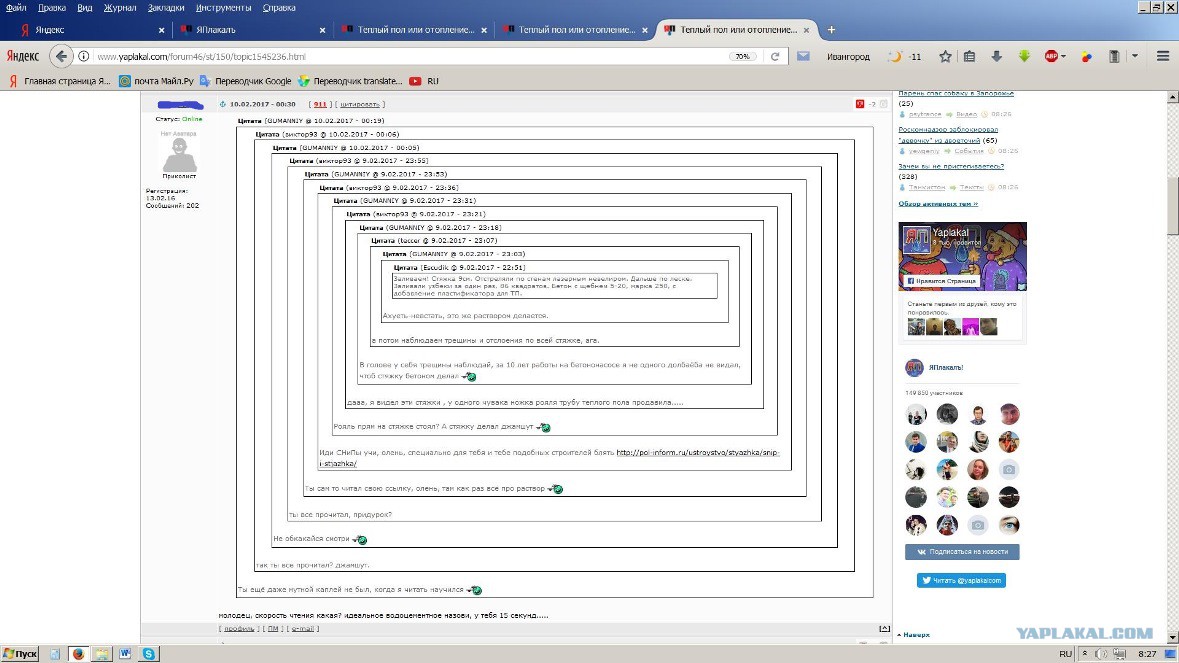Open the gray panel extension icon
This screenshot has height=663, width=1179.
(x=1114, y=56)
